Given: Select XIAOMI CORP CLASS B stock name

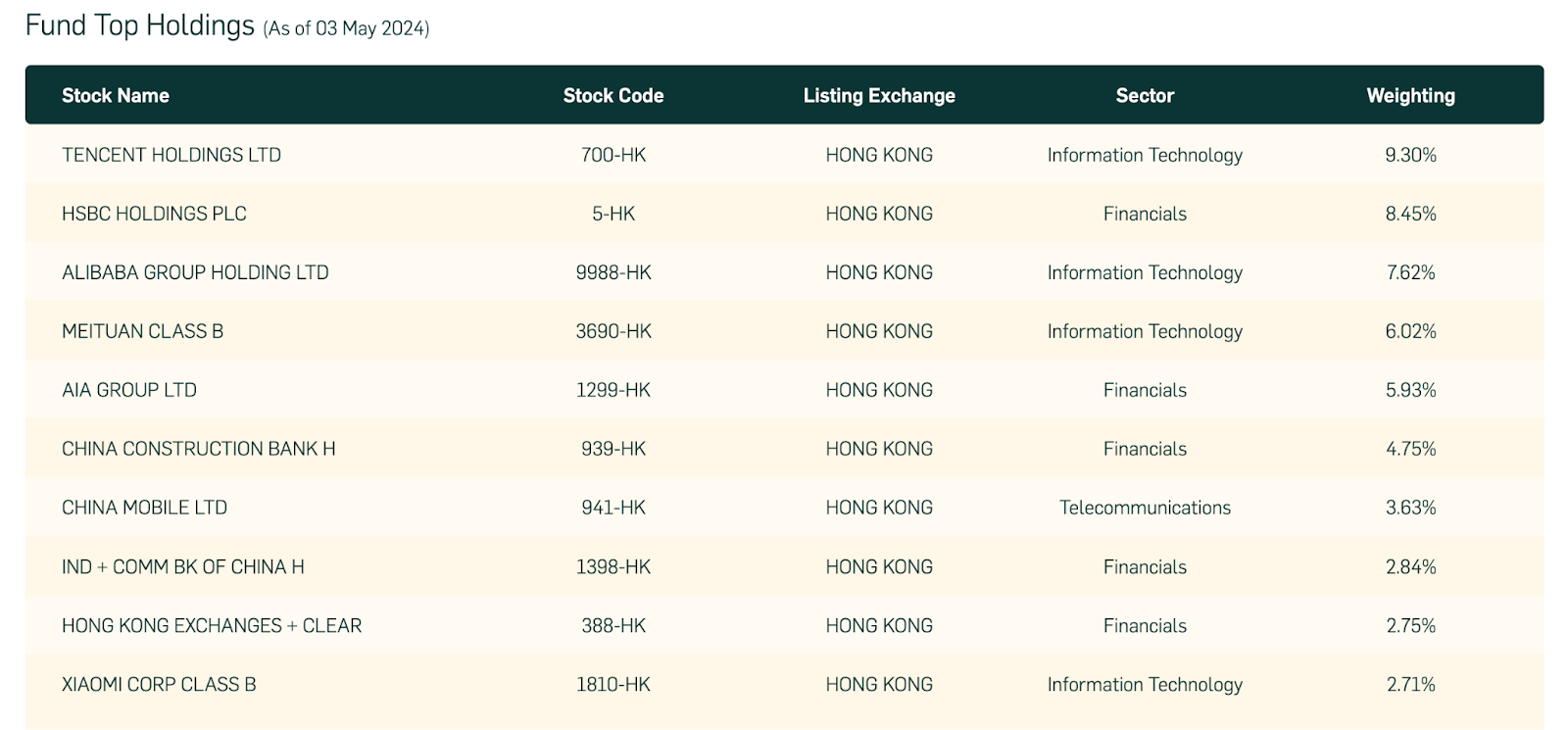Looking at the screenshot, I should point(159,684).
